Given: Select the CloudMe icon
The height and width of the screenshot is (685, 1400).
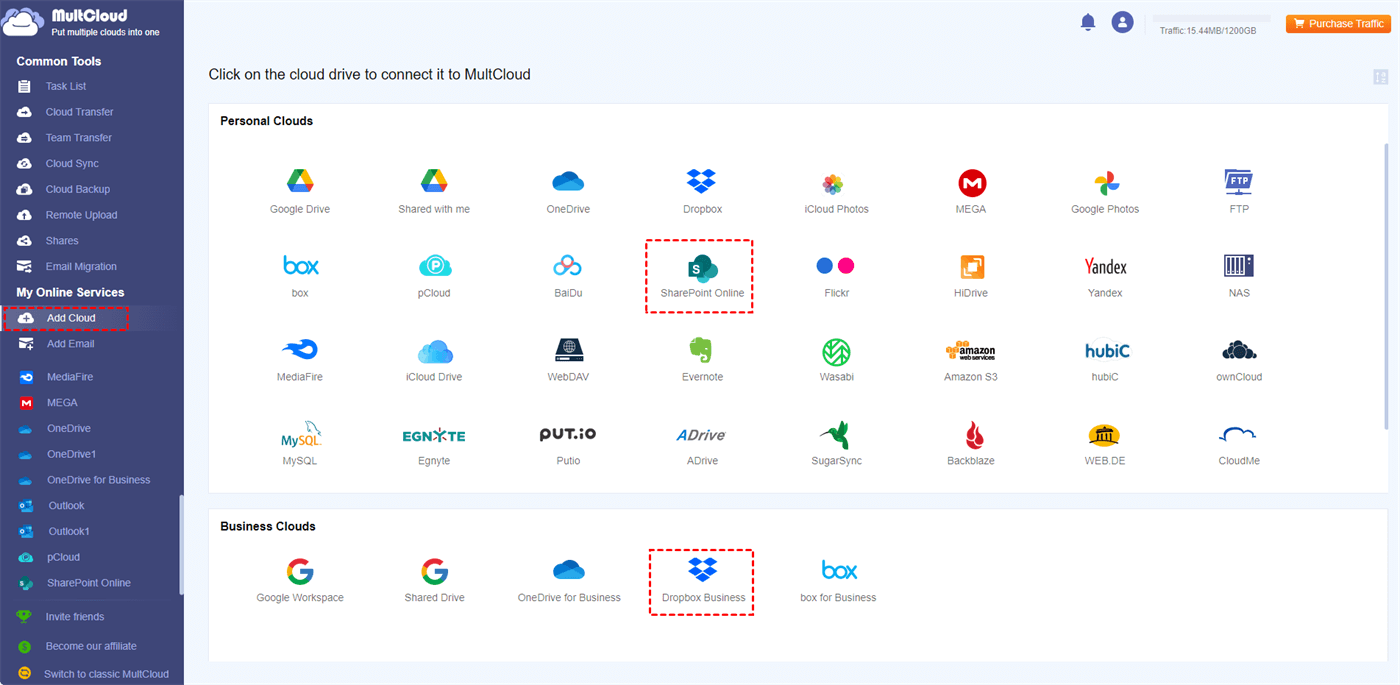Looking at the screenshot, I should point(1239,443).
